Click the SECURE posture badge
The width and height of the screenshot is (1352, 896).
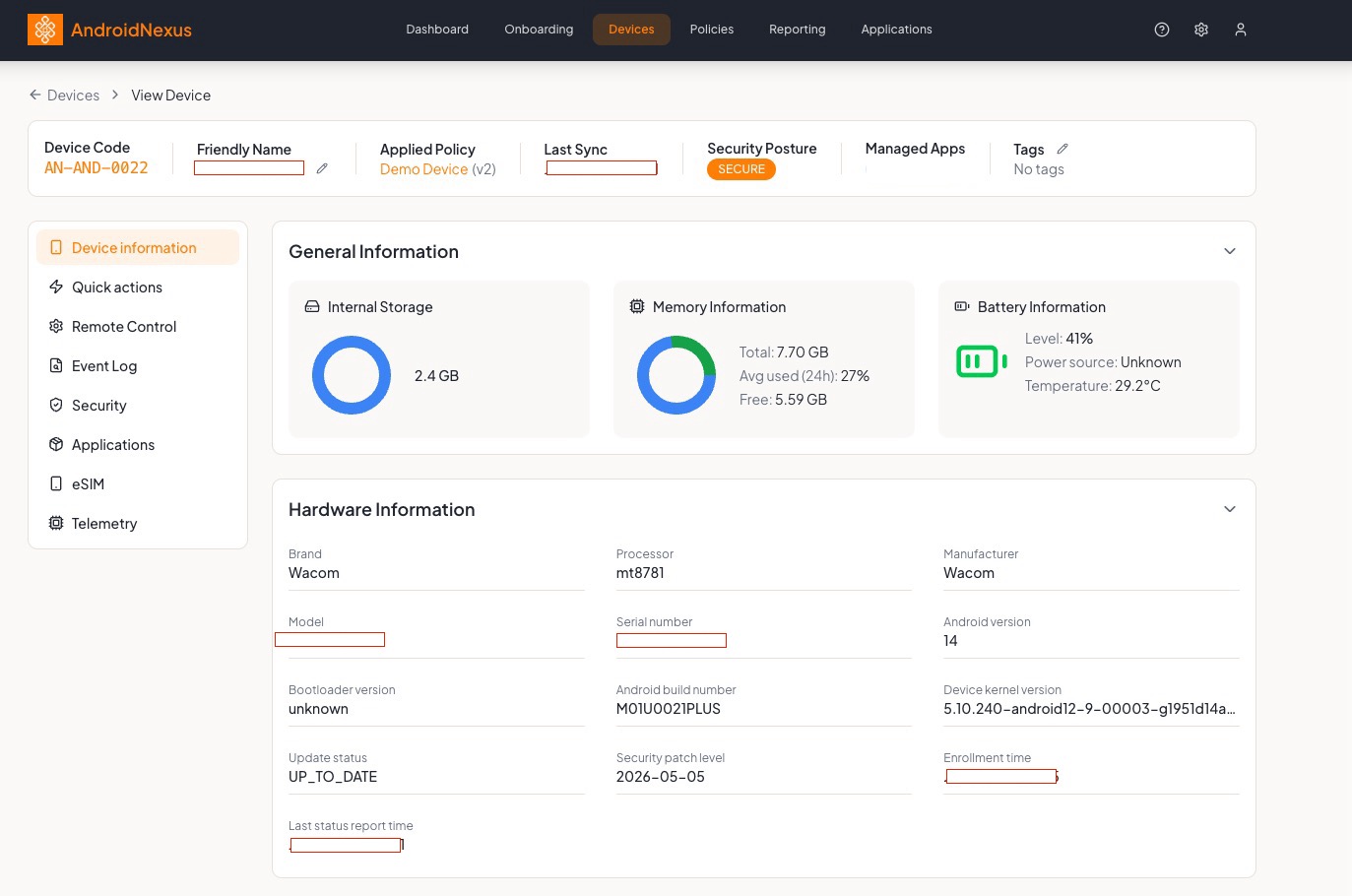[x=741, y=169]
